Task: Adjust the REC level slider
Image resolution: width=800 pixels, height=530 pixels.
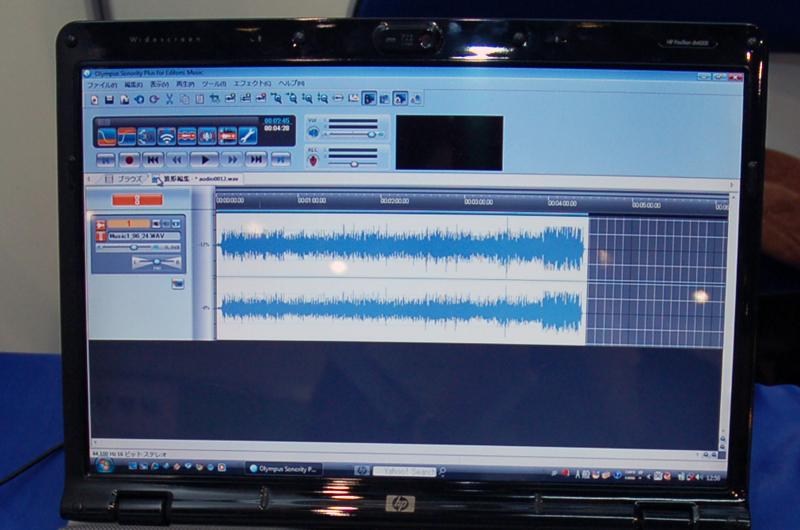Action: (x=354, y=164)
